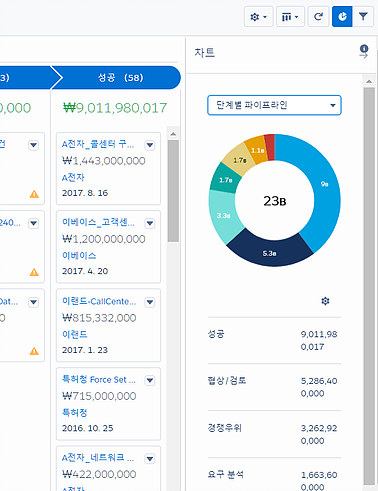Open dropdown on the Dat... card

point(33,302)
